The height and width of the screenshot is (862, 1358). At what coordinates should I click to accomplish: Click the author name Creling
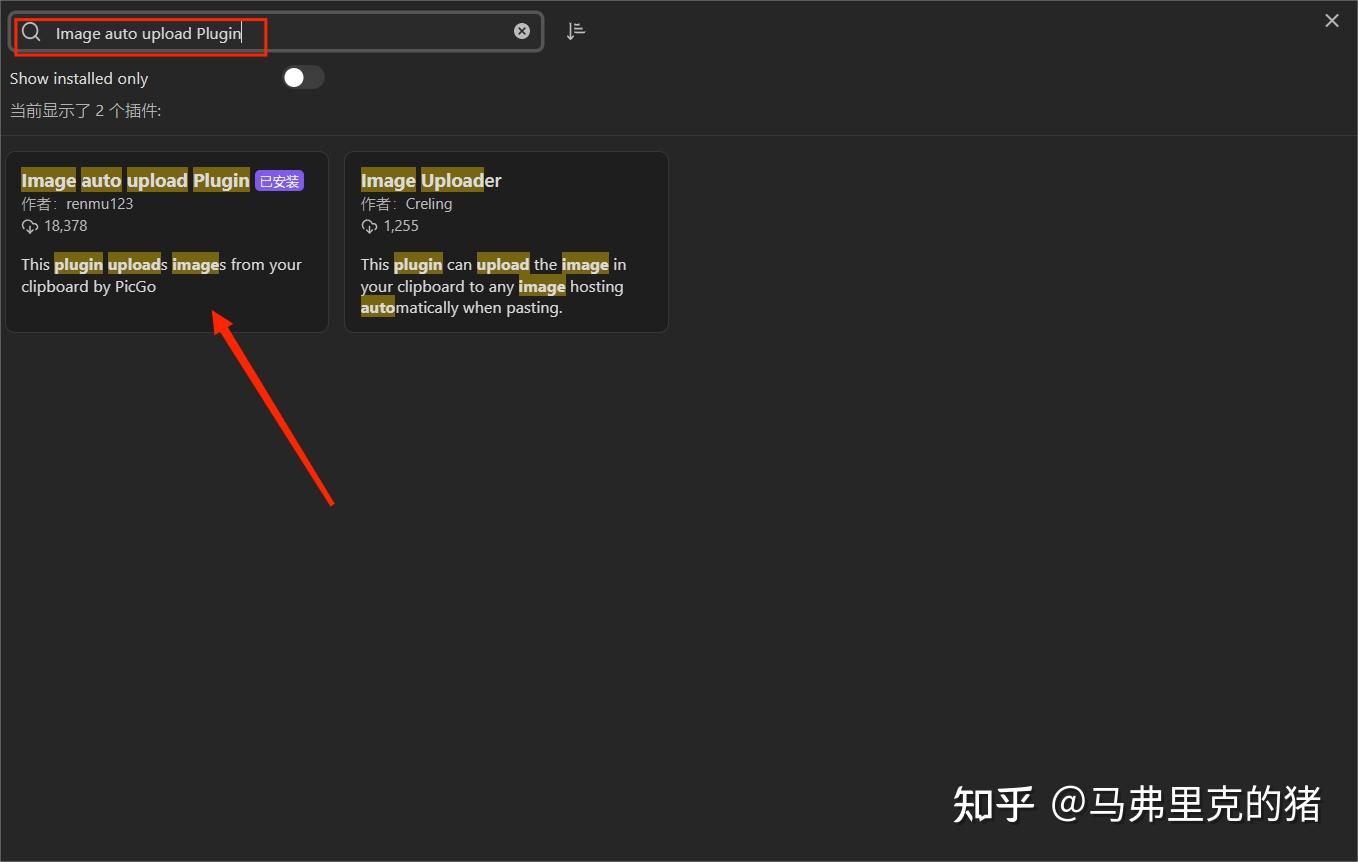click(x=429, y=203)
